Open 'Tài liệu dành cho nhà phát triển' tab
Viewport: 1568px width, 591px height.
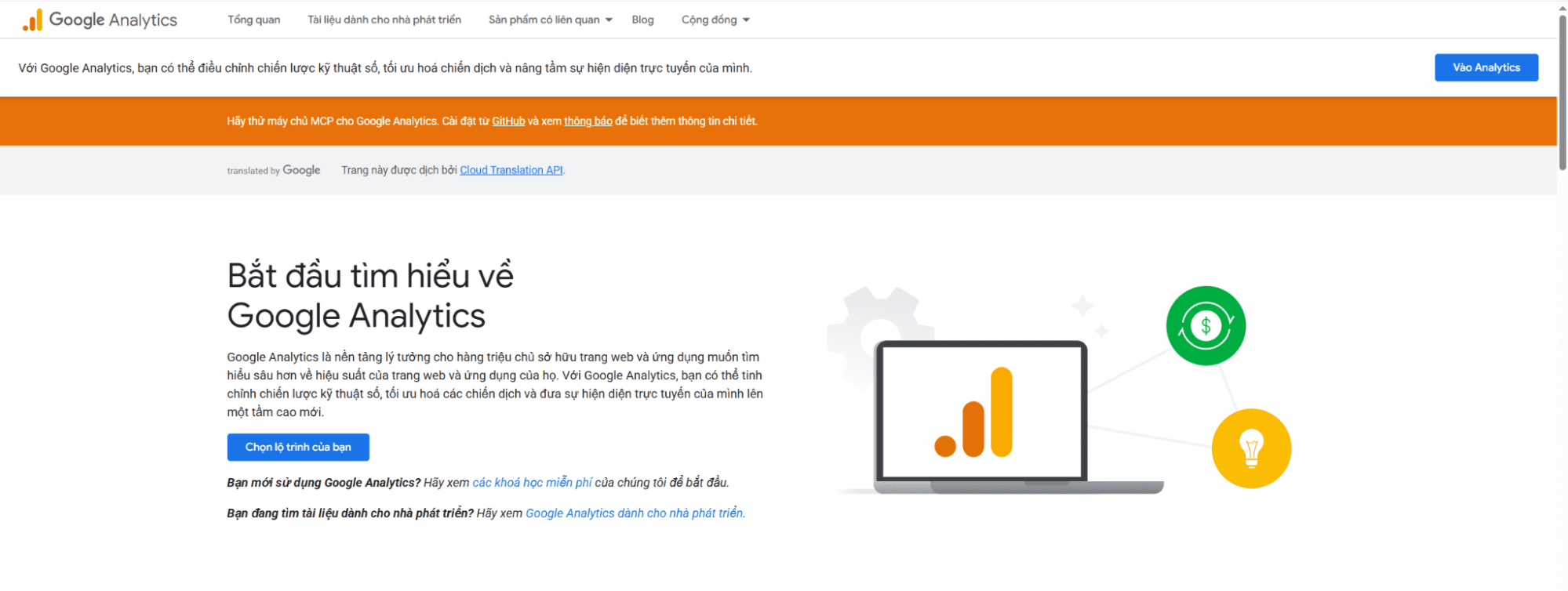point(384,20)
